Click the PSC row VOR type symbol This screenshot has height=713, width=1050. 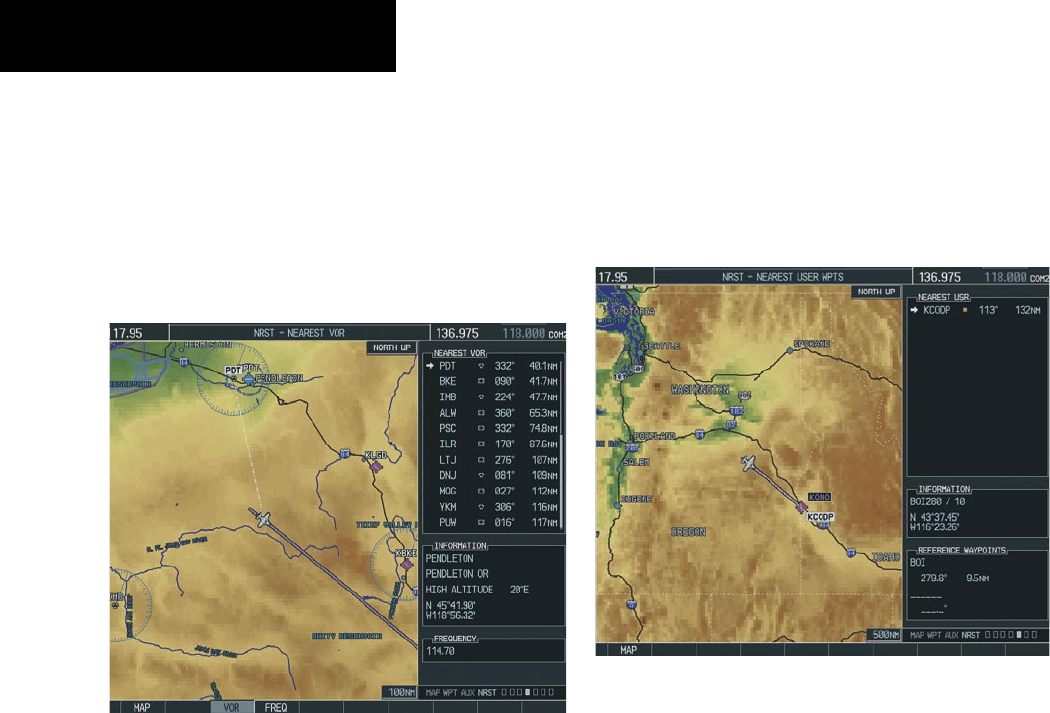click(481, 428)
